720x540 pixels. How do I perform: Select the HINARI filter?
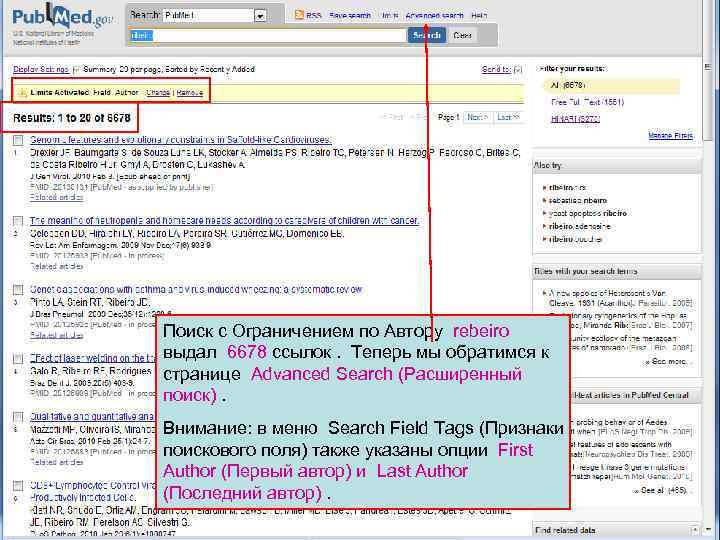(575, 119)
